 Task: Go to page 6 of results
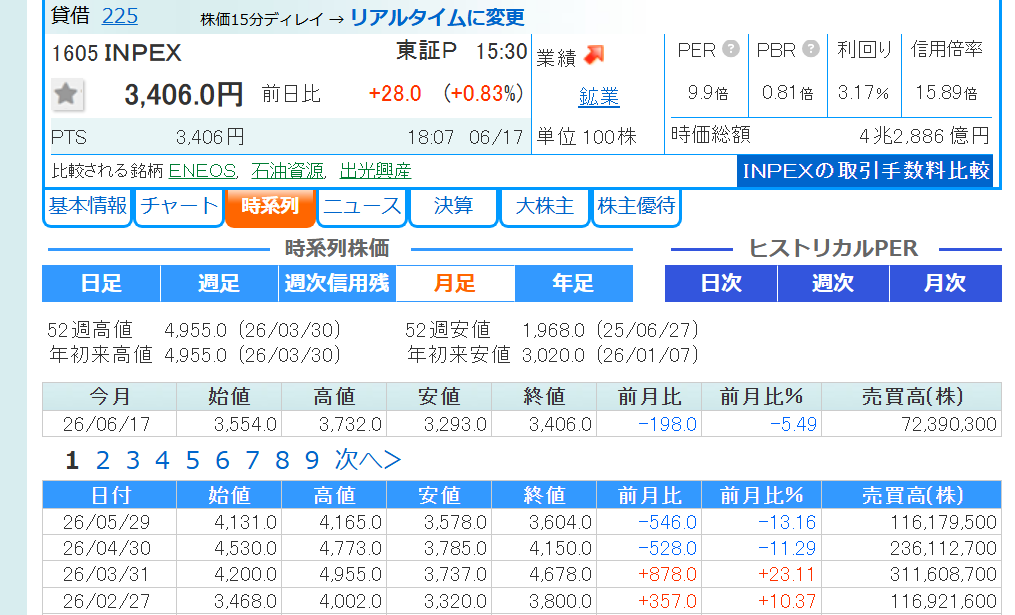tap(222, 460)
